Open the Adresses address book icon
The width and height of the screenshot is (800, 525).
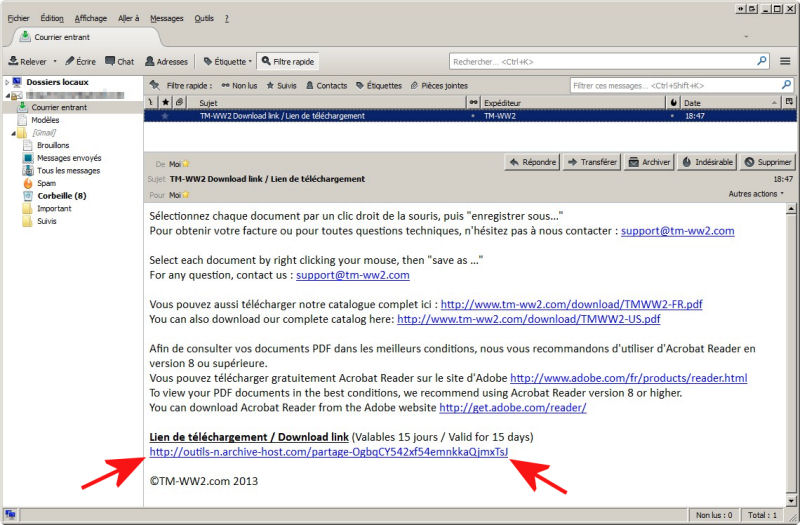(151, 61)
